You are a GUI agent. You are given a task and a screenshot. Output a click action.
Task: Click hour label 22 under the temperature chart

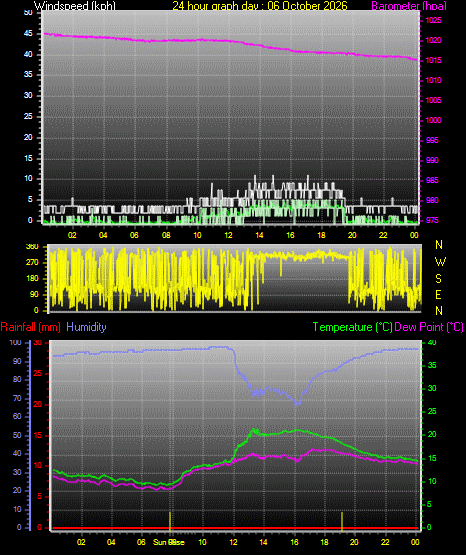(385, 542)
